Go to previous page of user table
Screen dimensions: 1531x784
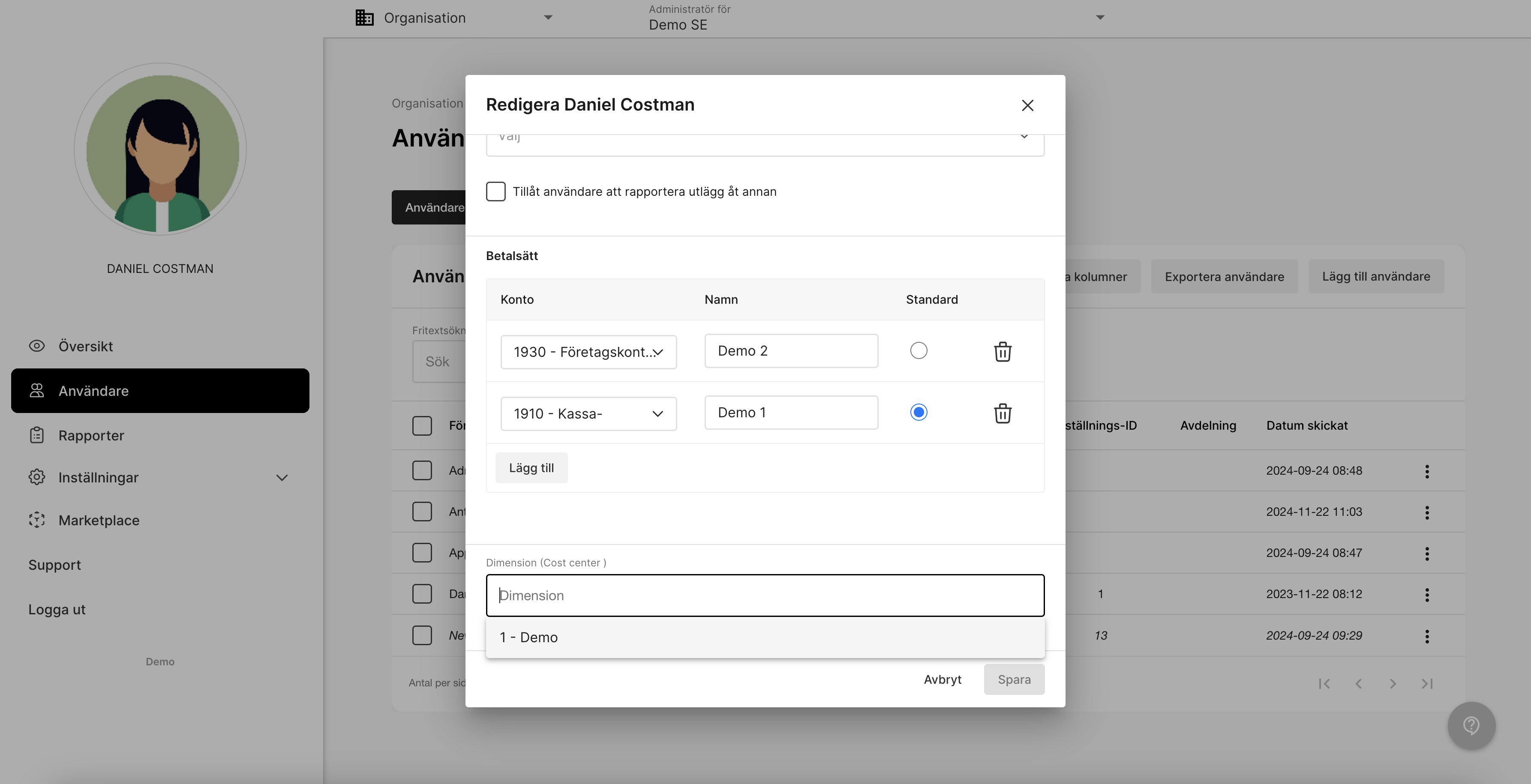[1359, 684]
